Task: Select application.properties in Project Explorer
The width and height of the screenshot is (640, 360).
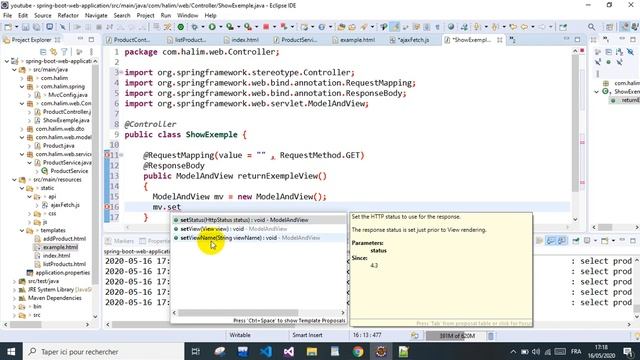Action: [62, 273]
